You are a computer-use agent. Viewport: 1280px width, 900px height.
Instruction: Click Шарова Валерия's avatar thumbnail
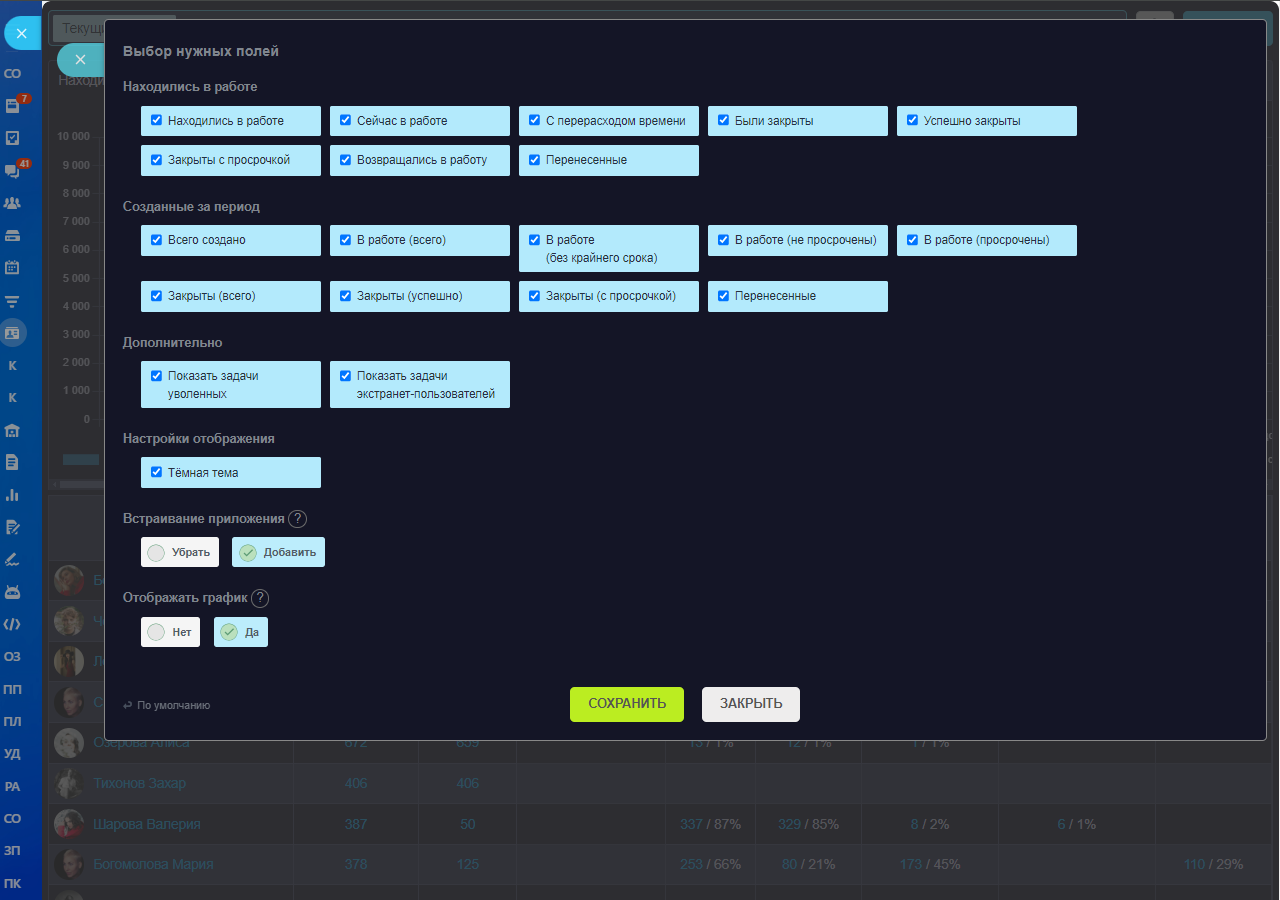click(x=69, y=823)
